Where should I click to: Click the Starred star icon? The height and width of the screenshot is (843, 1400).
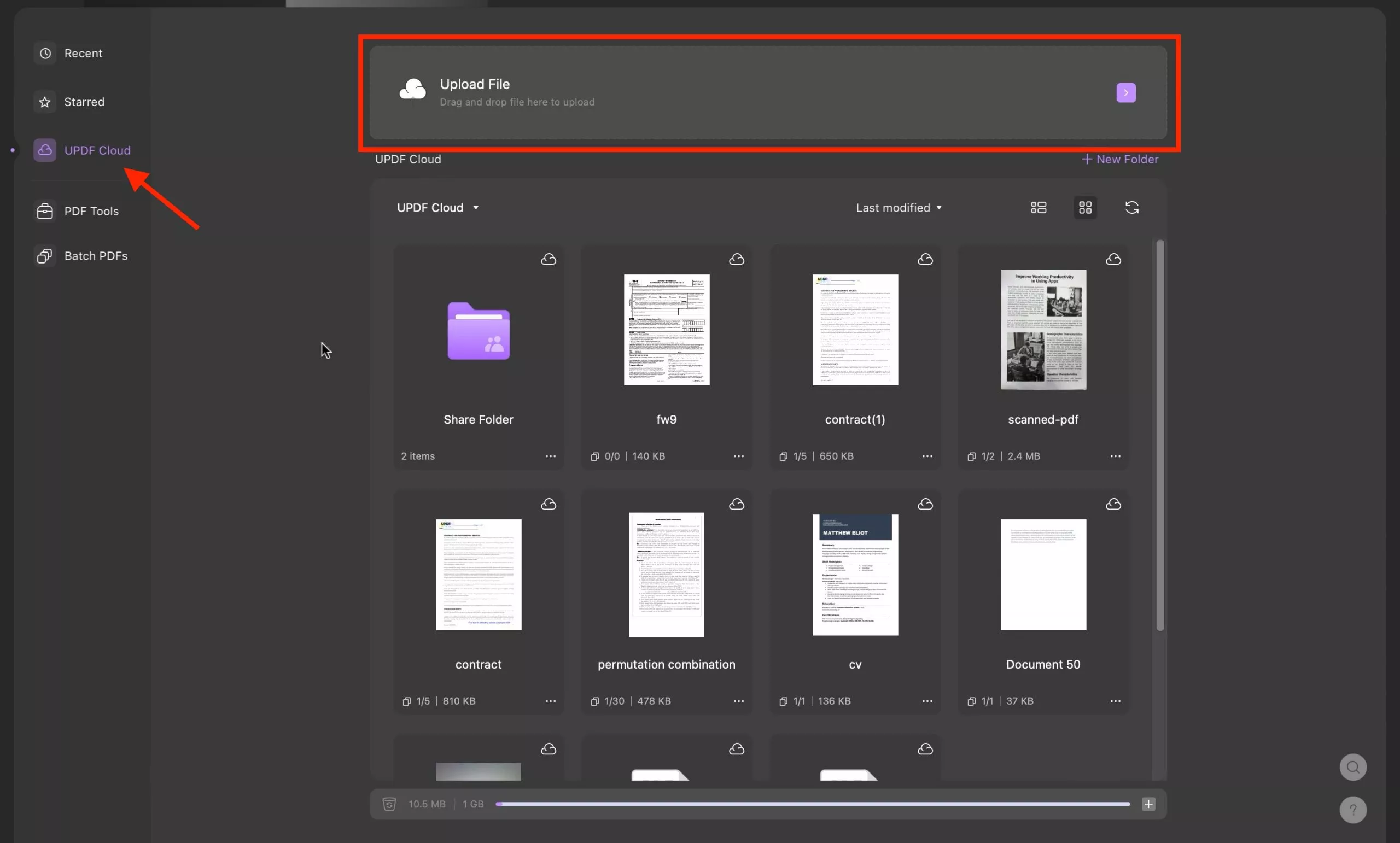(45, 102)
